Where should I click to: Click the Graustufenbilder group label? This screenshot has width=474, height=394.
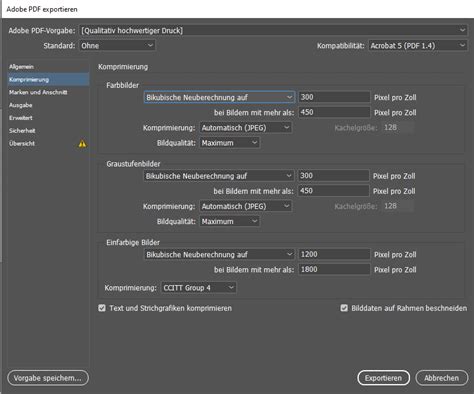[x=133, y=164]
